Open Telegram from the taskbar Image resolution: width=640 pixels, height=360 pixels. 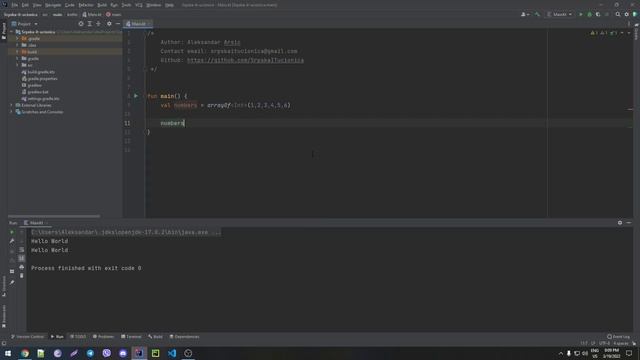pyautogui.click(x=90, y=353)
